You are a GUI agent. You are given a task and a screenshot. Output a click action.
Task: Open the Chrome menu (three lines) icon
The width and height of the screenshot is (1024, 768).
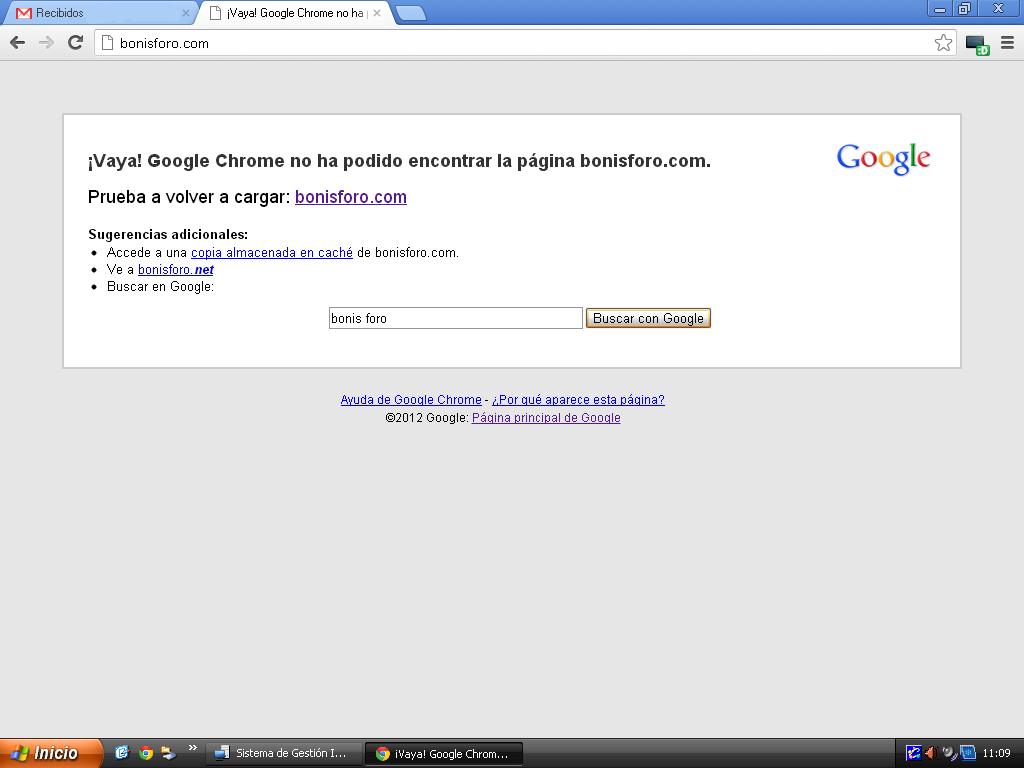[1008, 43]
